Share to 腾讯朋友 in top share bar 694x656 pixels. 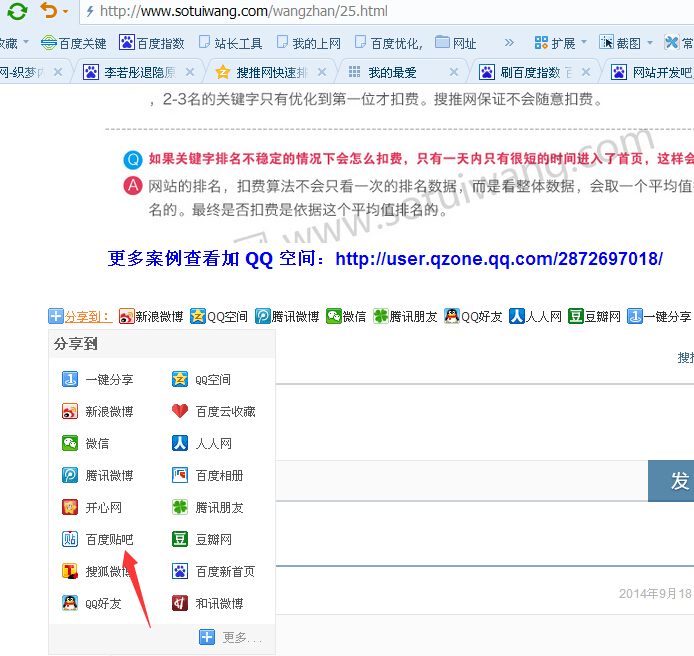[x=405, y=316]
